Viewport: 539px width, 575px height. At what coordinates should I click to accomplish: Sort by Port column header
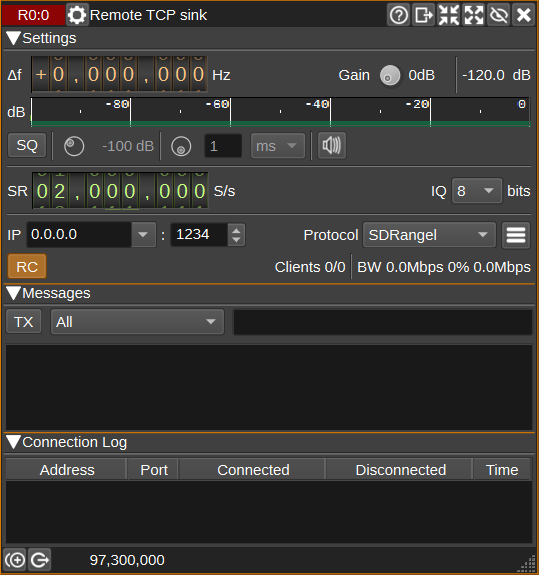153,470
